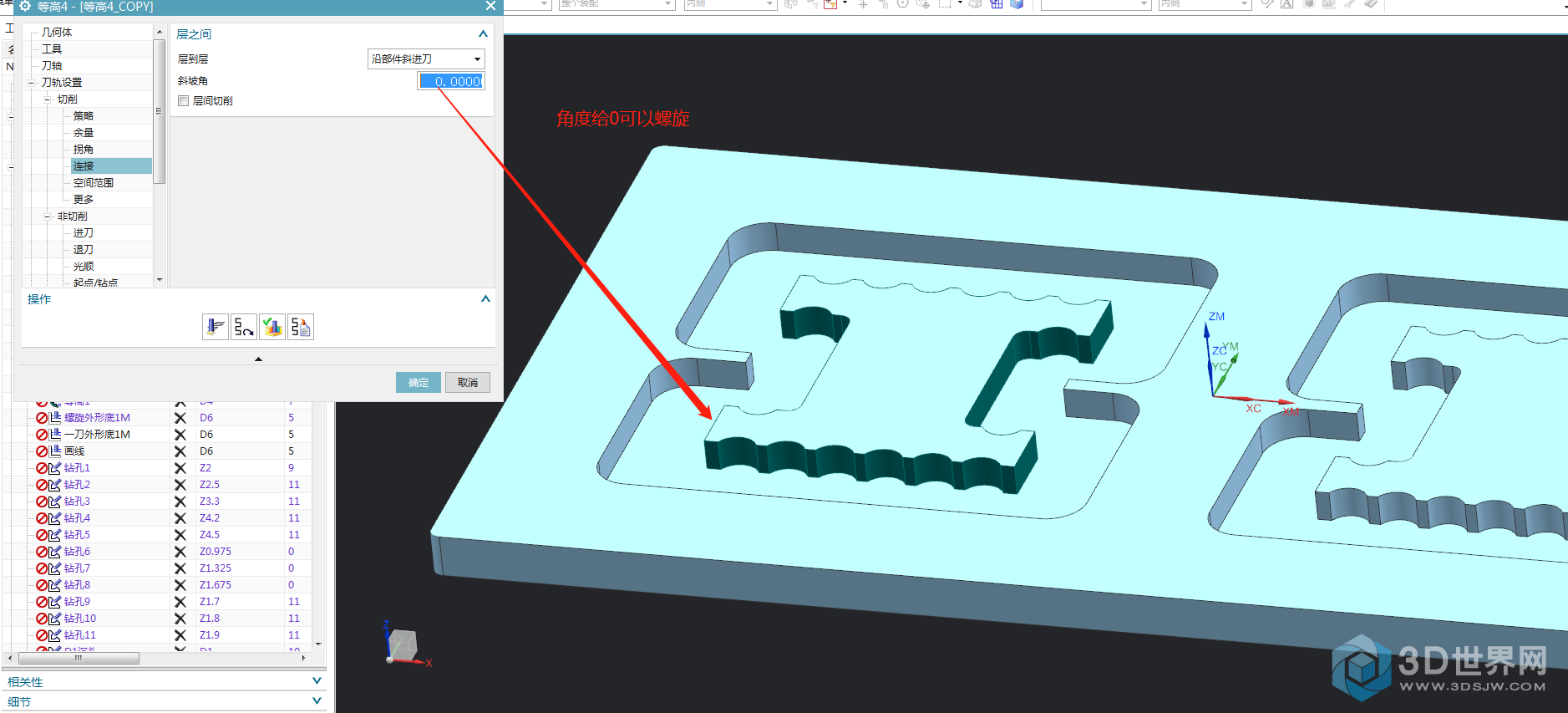This screenshot has height=713, width=1568.
Task: Click the Verify toolpath icon
Action: coord(272,327)
